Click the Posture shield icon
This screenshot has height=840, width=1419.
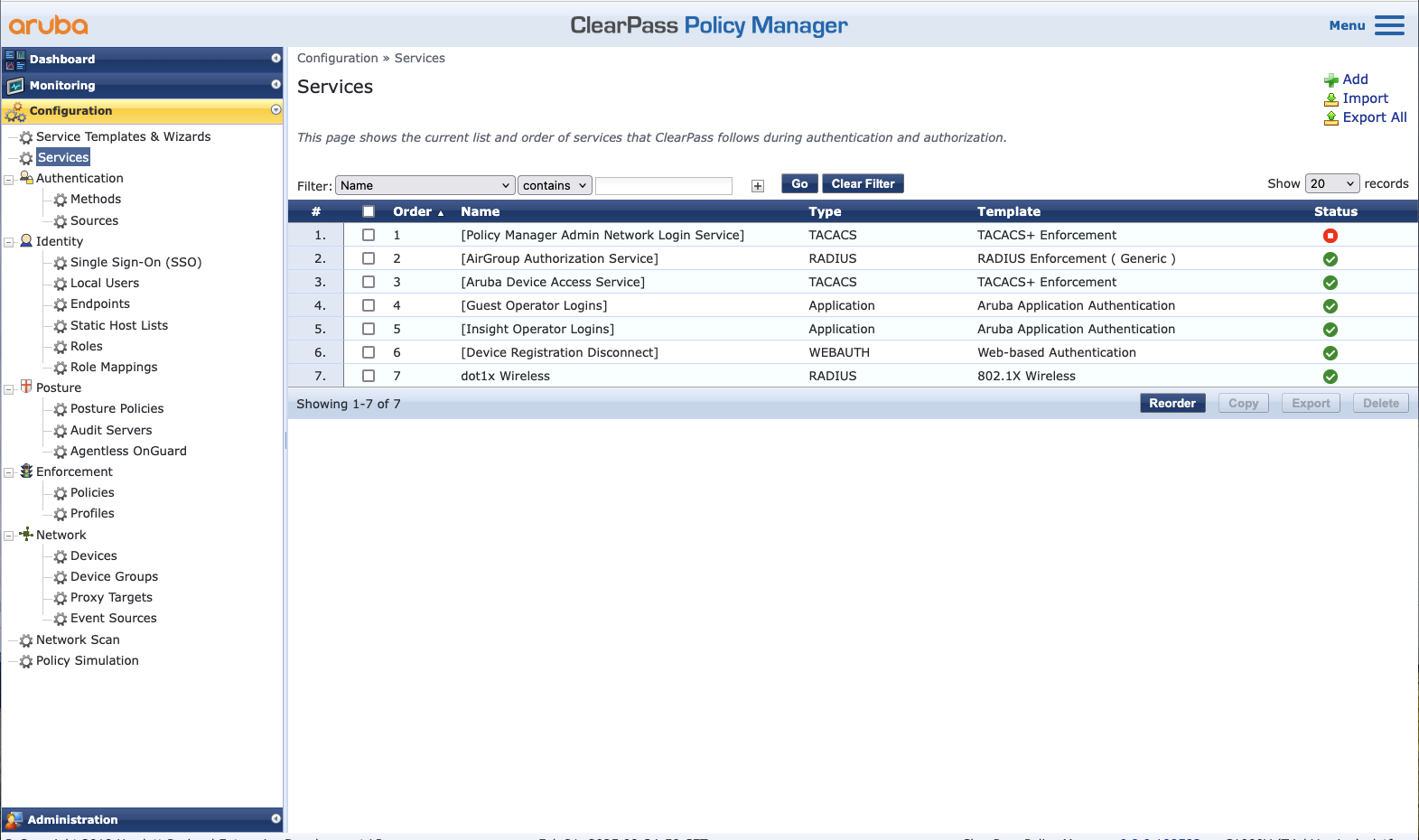click(x=26, y=387)
